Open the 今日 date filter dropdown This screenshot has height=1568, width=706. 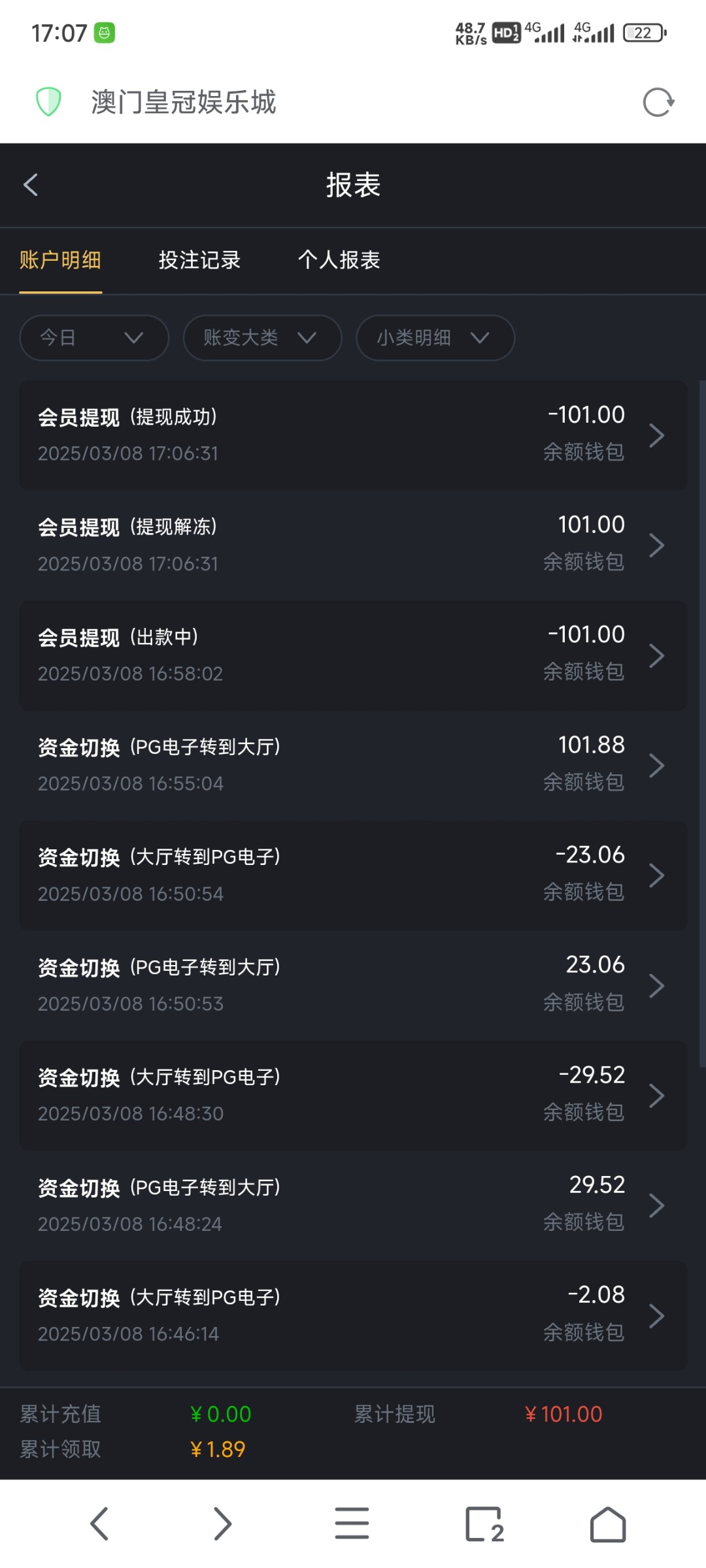93,338
